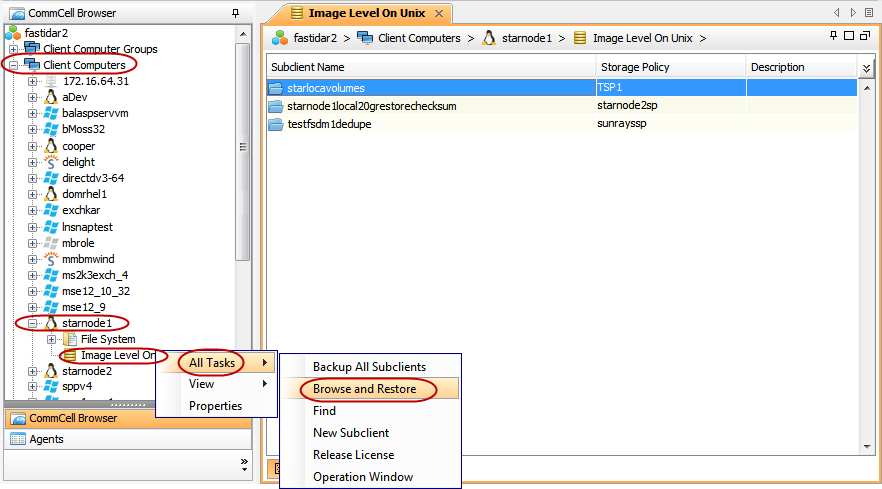Open the Agents pane button

[x=46, y=439]
